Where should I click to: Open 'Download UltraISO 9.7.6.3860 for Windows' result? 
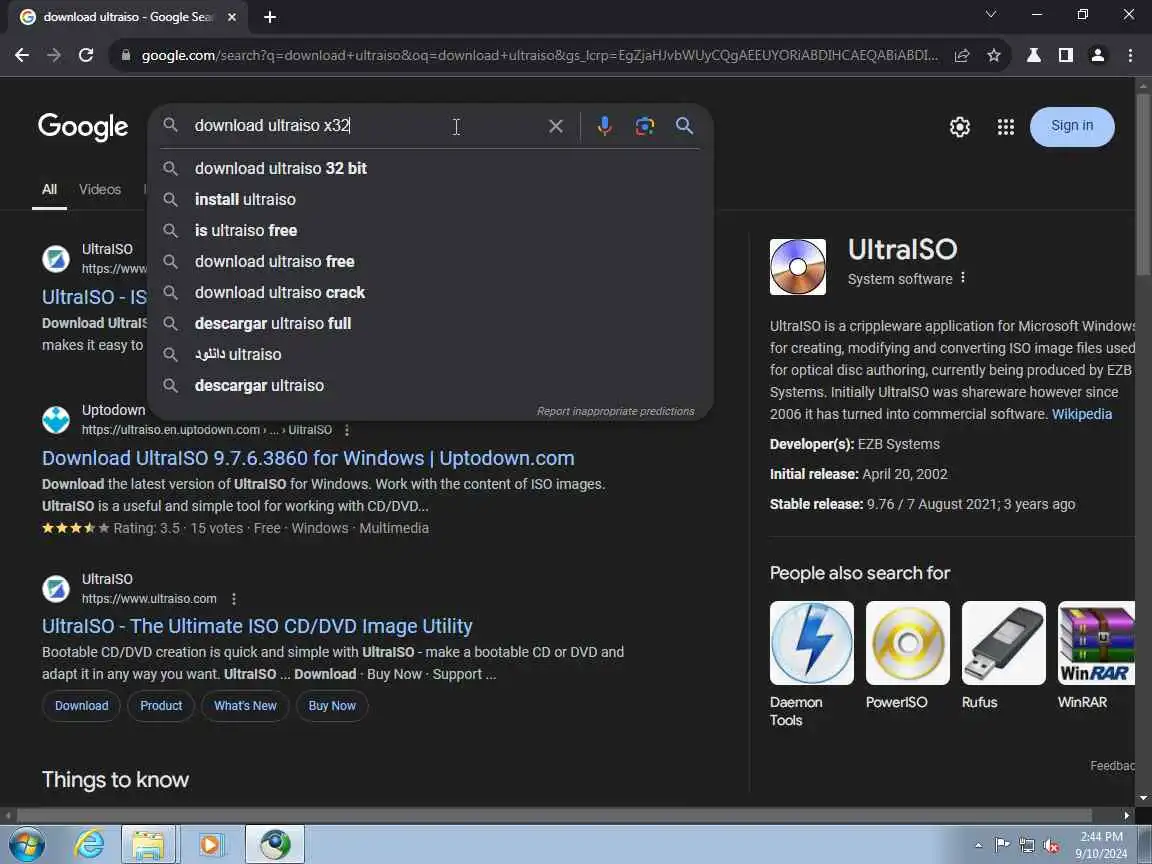308,458
